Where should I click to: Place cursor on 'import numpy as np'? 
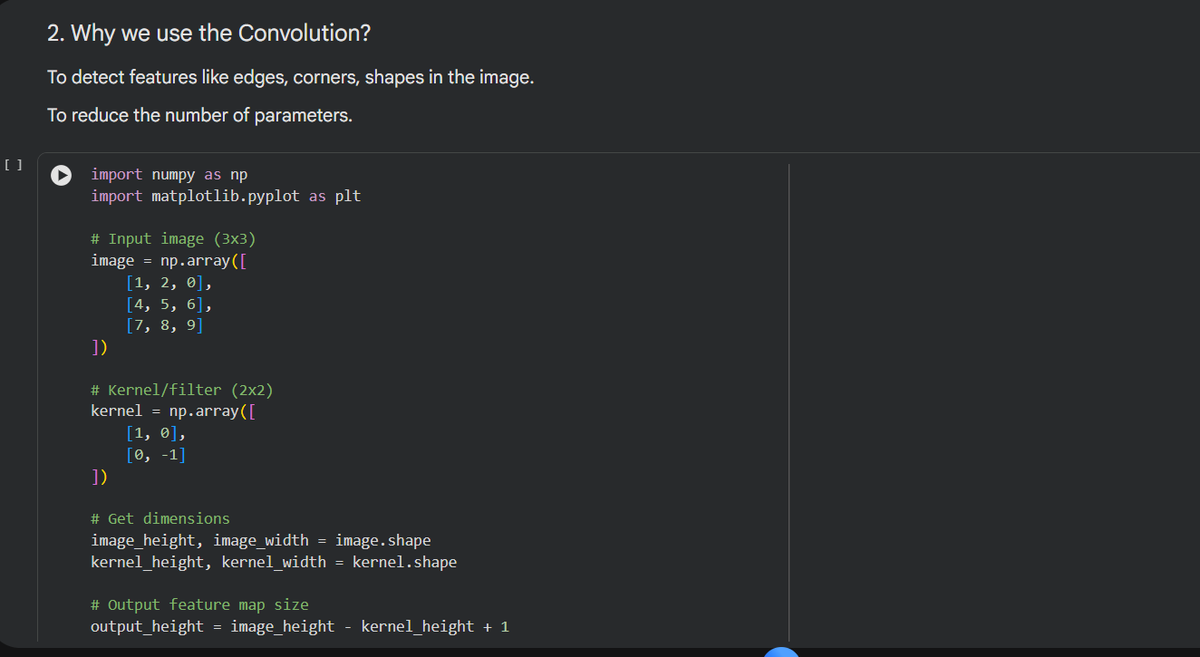click(169, 174)
